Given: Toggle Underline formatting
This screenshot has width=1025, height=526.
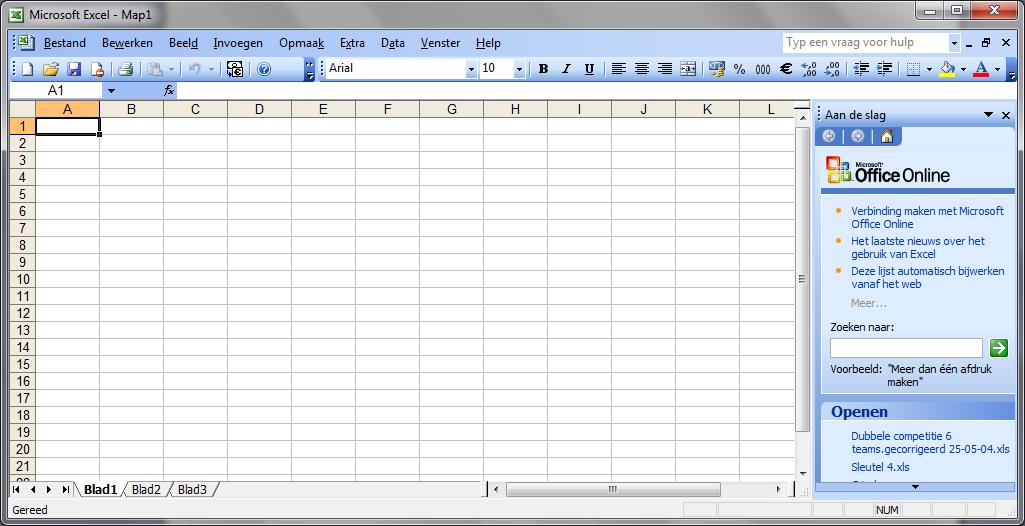Looking at the screenshot, I should [x=589, y=69].
